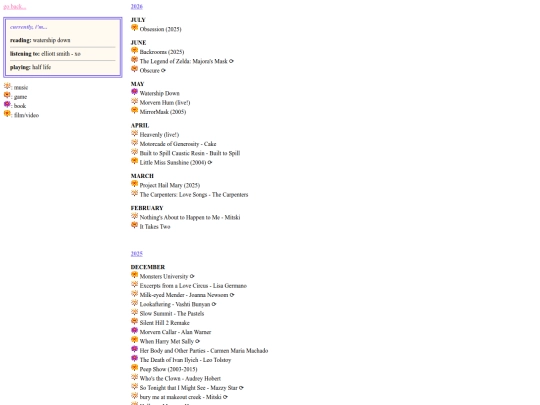Click the flower icon beside Obsession (2025)

(x=135, y=28)
